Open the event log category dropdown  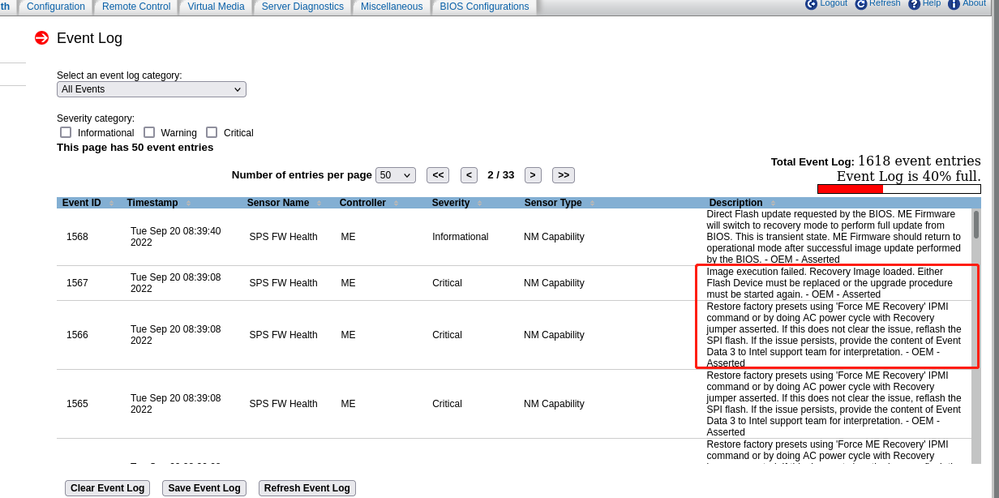point(152,89)
